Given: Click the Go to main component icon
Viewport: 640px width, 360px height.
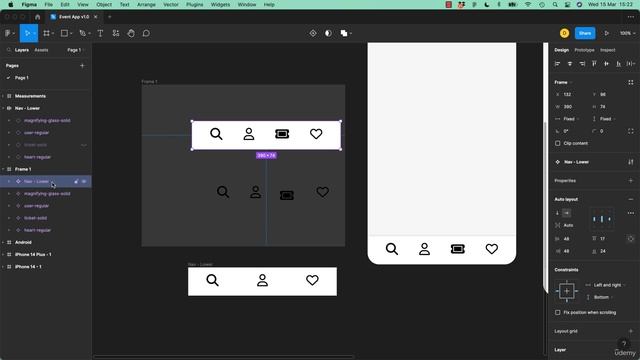Looking at the screenshot, I should pos(631,162).
